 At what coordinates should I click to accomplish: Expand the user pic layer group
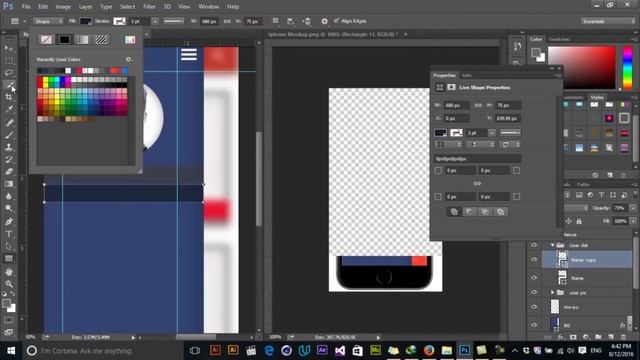coord(552,293)
